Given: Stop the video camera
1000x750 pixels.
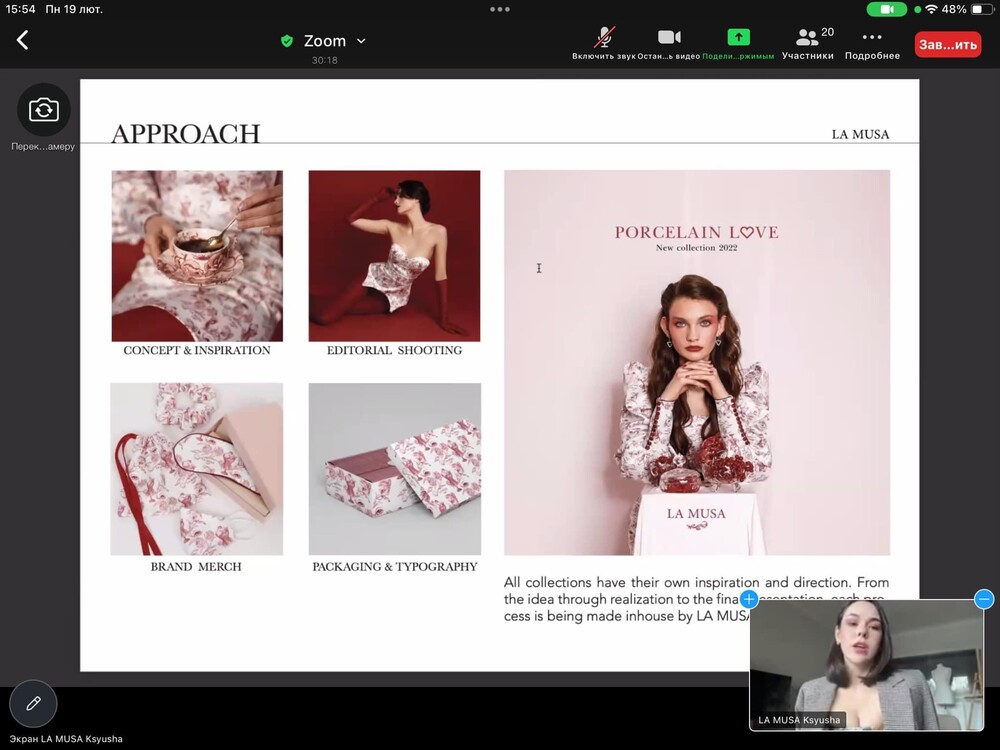Looking at the screenshot, I should [669, 43].
